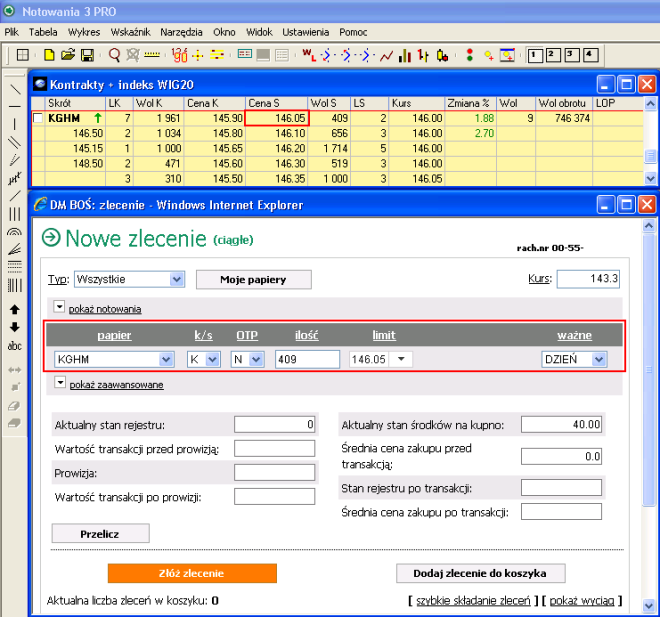Select the vertical line drawing tool

[15, 124]
